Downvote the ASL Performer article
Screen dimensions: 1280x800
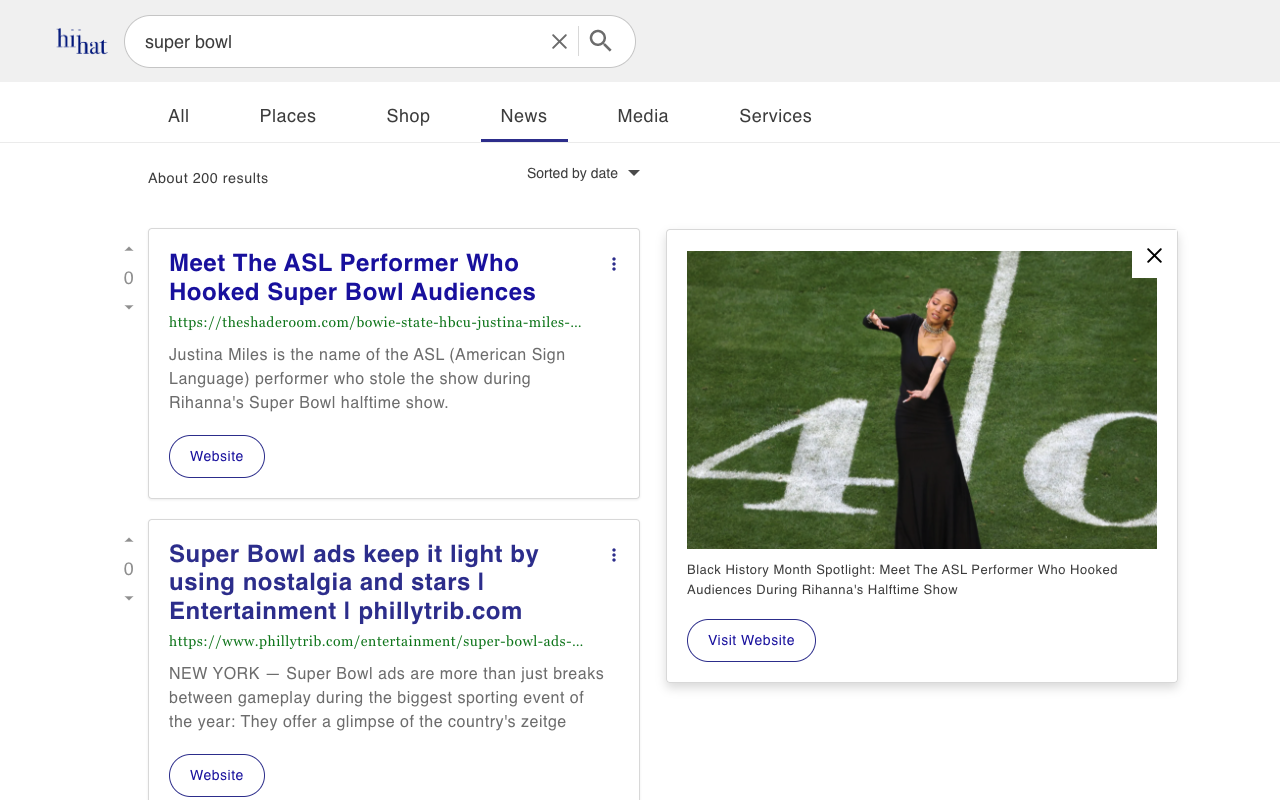(129, 307)
